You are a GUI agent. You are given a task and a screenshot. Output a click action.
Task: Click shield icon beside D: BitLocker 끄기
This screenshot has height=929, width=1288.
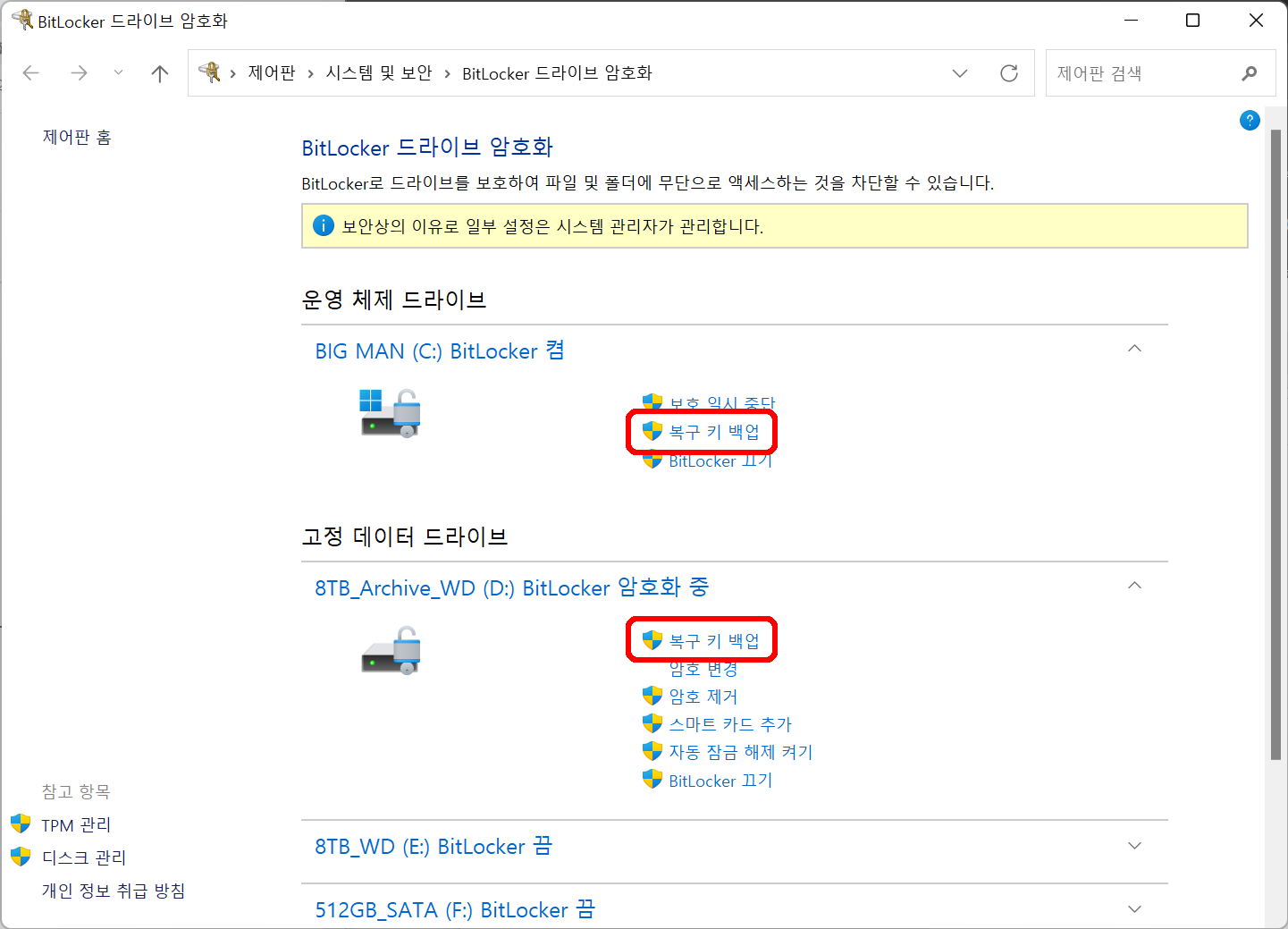[652, 779]
